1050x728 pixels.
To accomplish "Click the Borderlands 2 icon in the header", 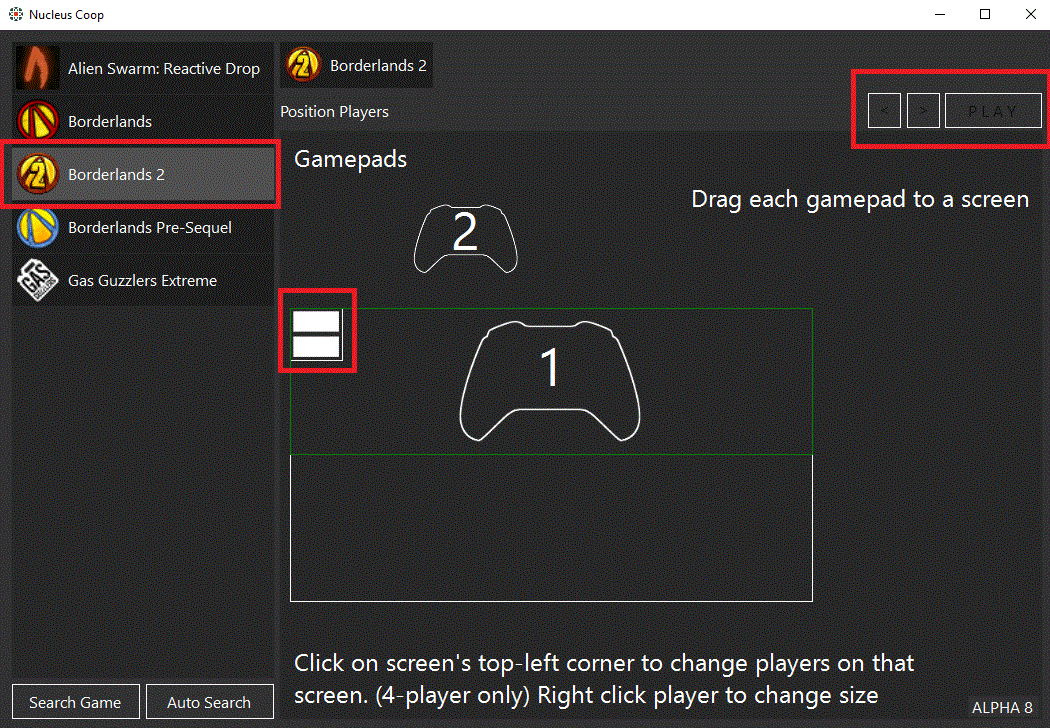I will tap(303, 65).
